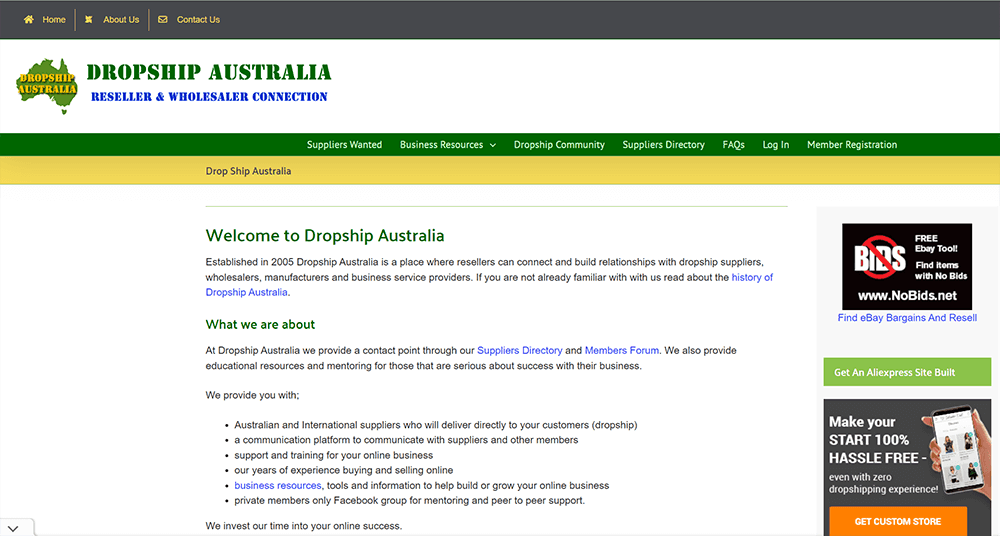Click the Home house icon

(29, 20)
